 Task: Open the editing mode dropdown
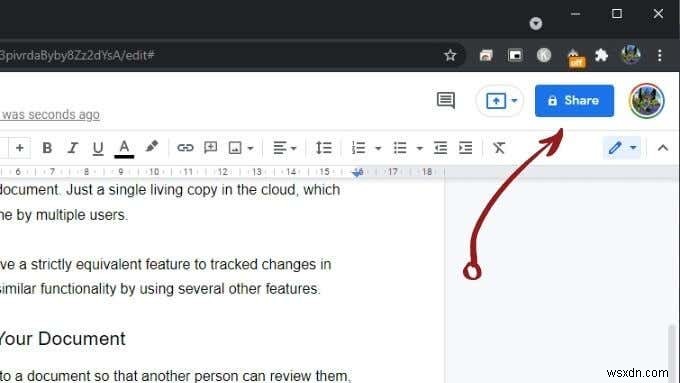tap(622, 148)
